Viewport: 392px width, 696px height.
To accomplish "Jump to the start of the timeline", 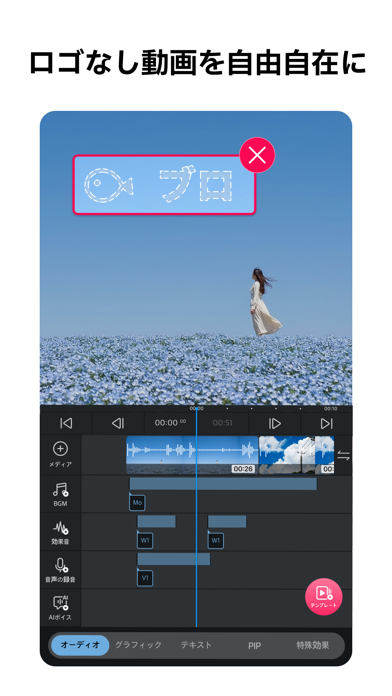I will tap(66, 423).
